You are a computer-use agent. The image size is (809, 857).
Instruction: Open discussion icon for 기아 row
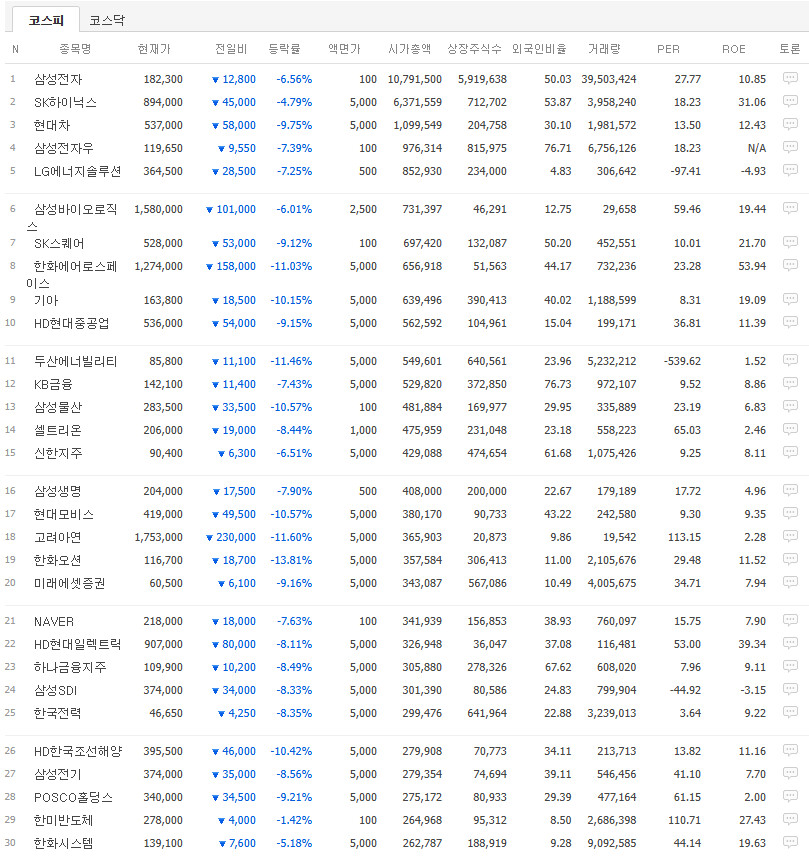[790, 299]
